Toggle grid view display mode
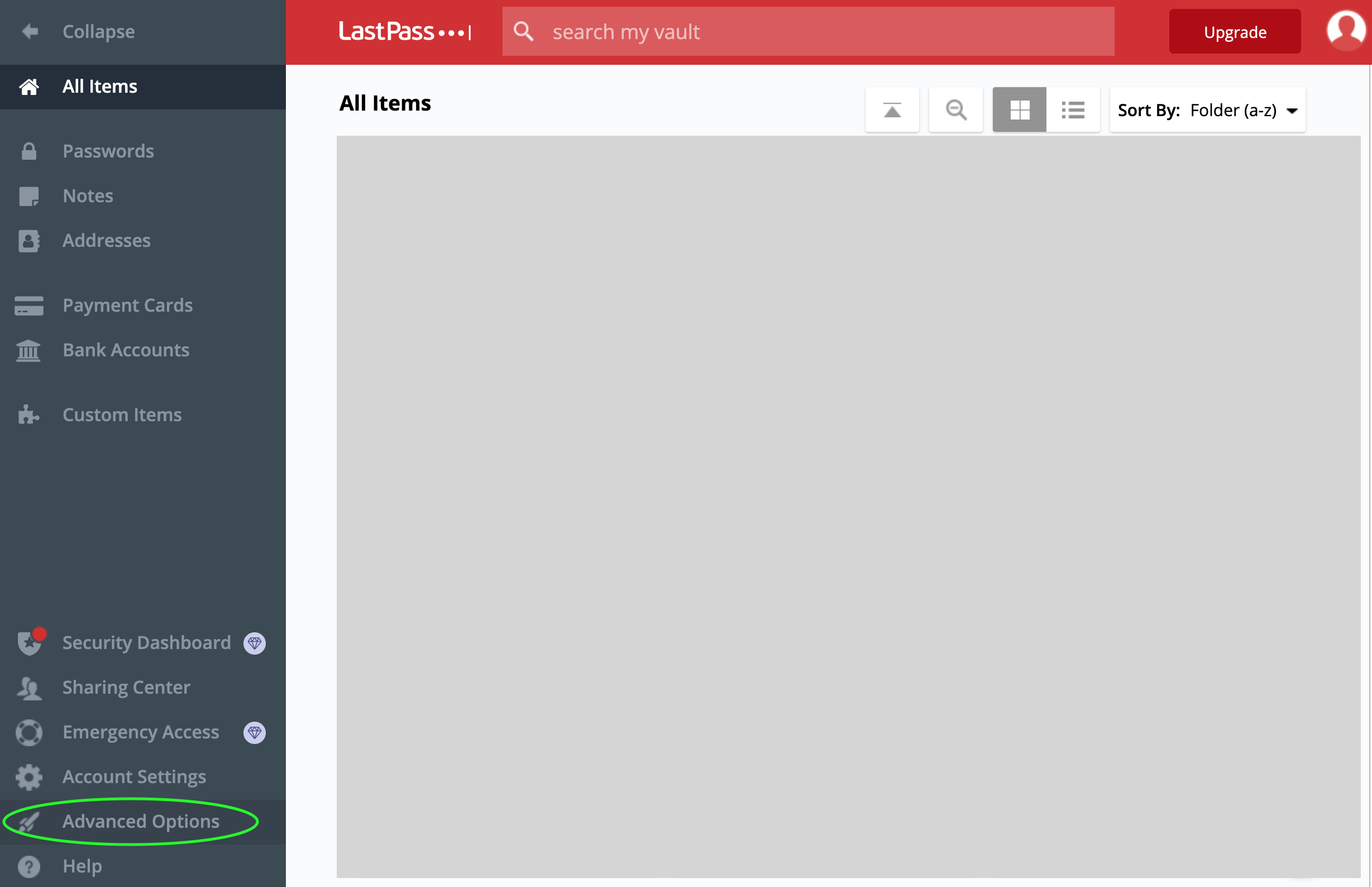Viewport: 1372px width, 887px height. pos(1020,110)
